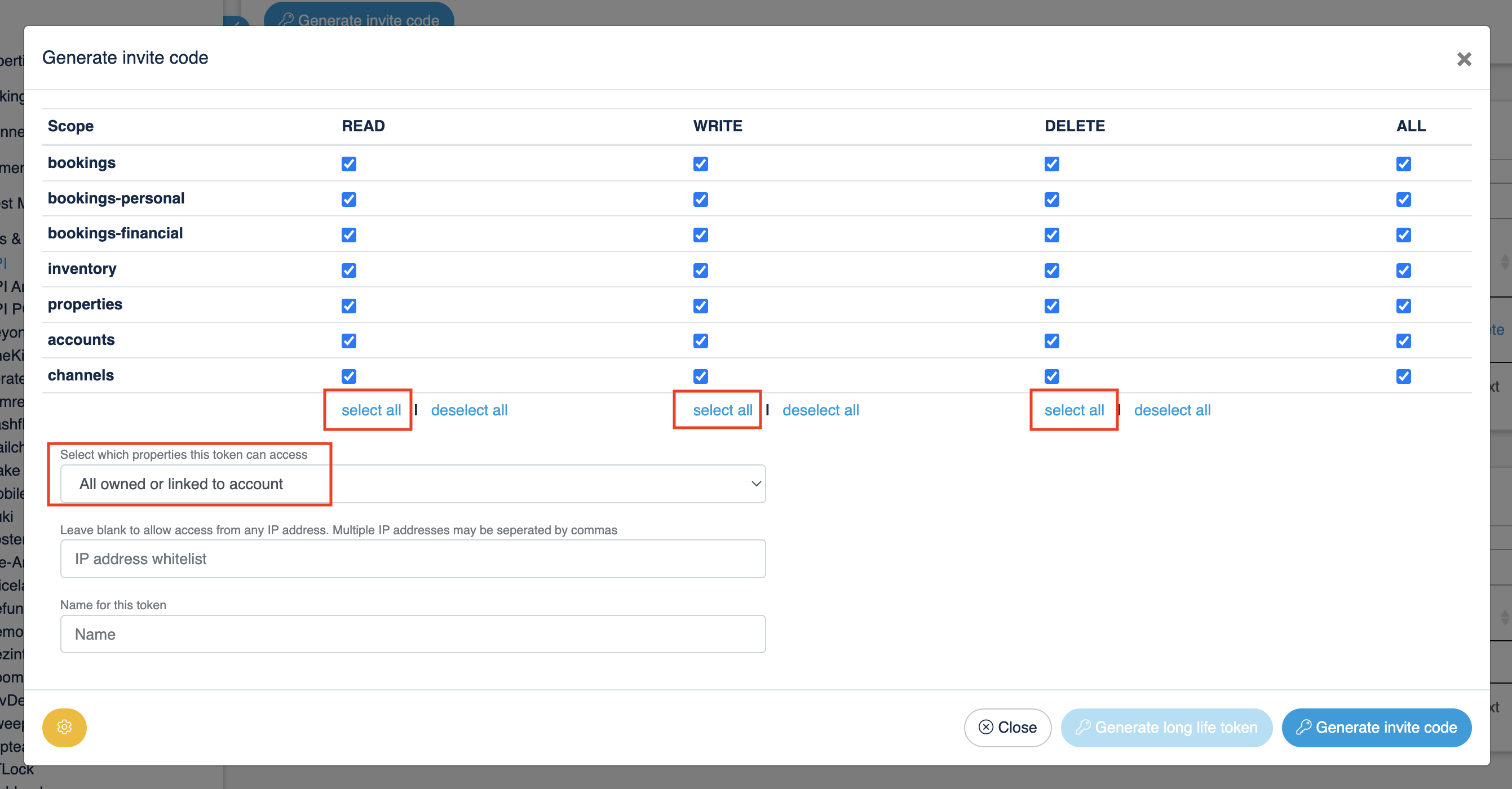
Task: Uncheck WRITE for bookings-personal scope
Action: click(700, 200)
